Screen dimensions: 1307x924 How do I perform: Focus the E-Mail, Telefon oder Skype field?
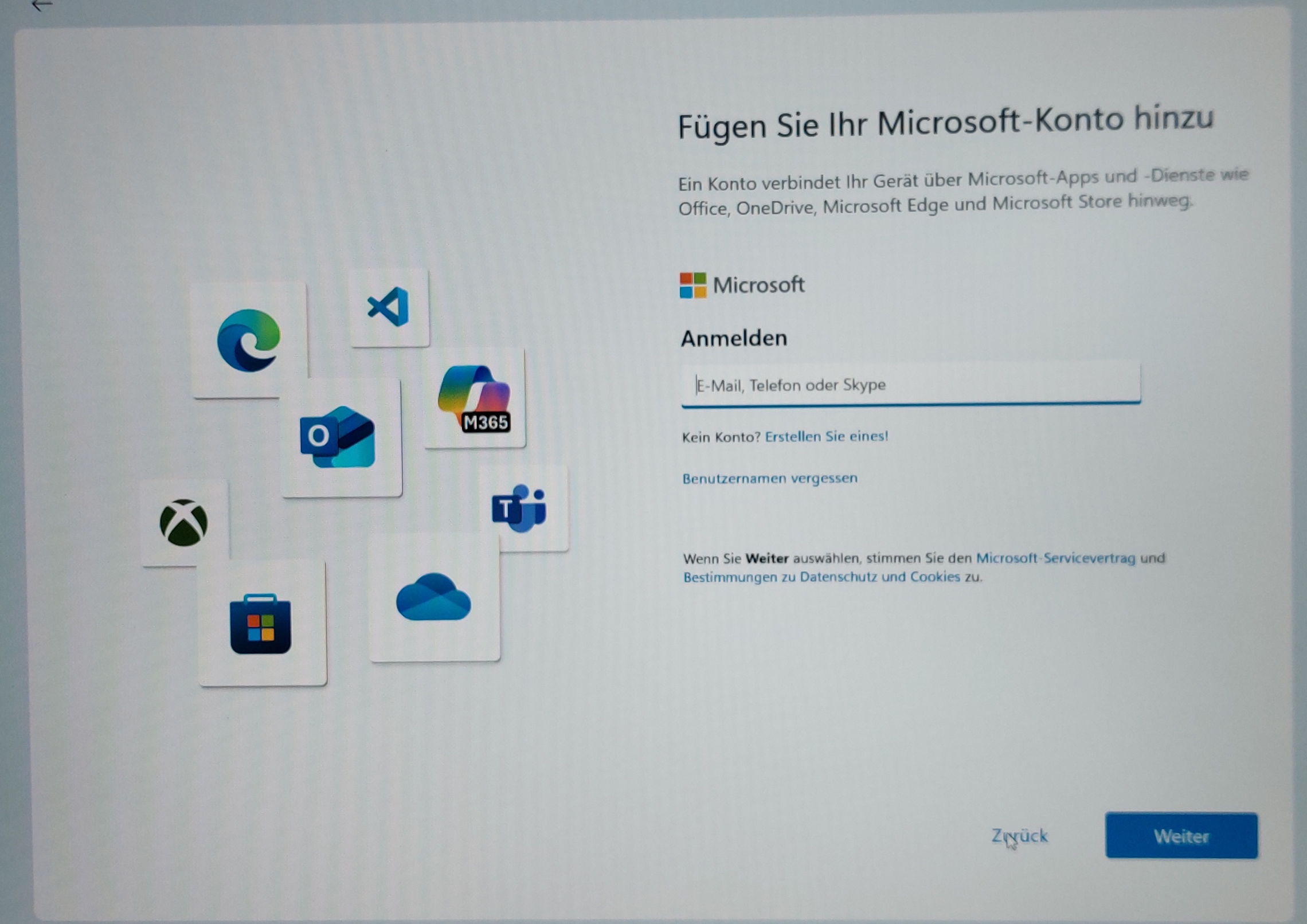pos(910,385)
